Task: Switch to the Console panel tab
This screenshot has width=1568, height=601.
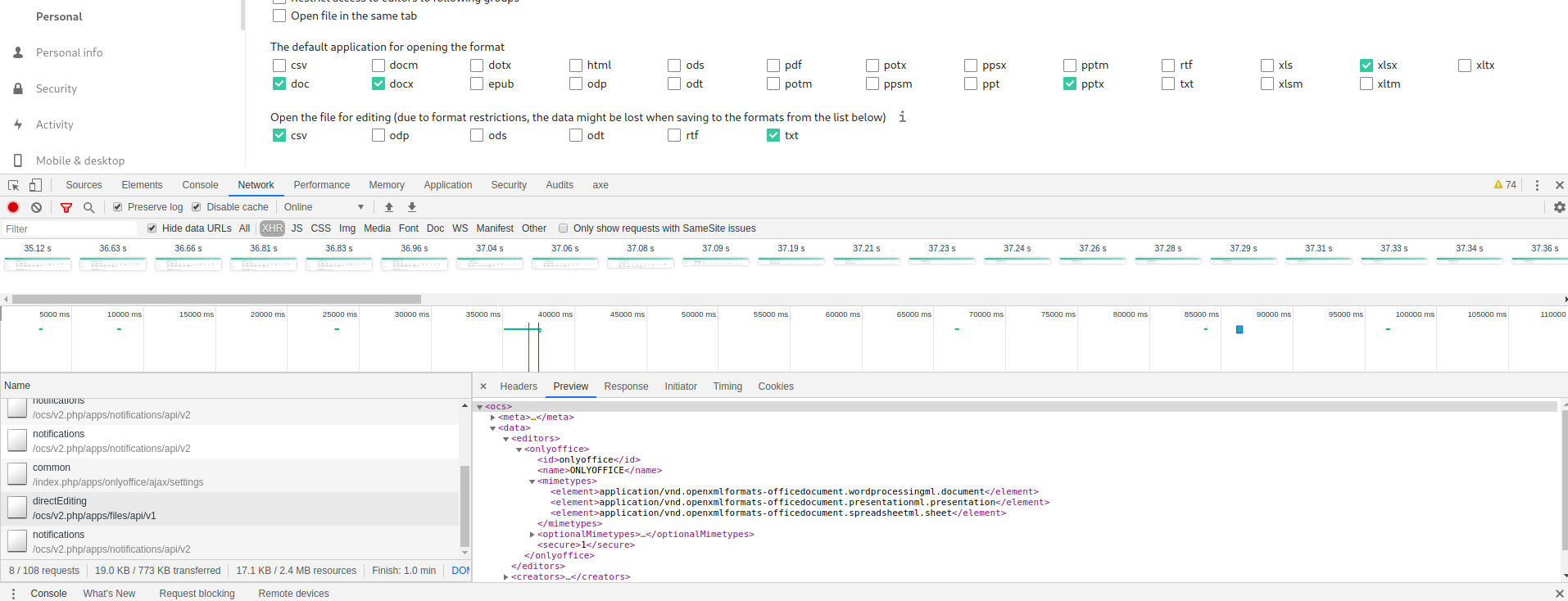Action: (200, 185)
